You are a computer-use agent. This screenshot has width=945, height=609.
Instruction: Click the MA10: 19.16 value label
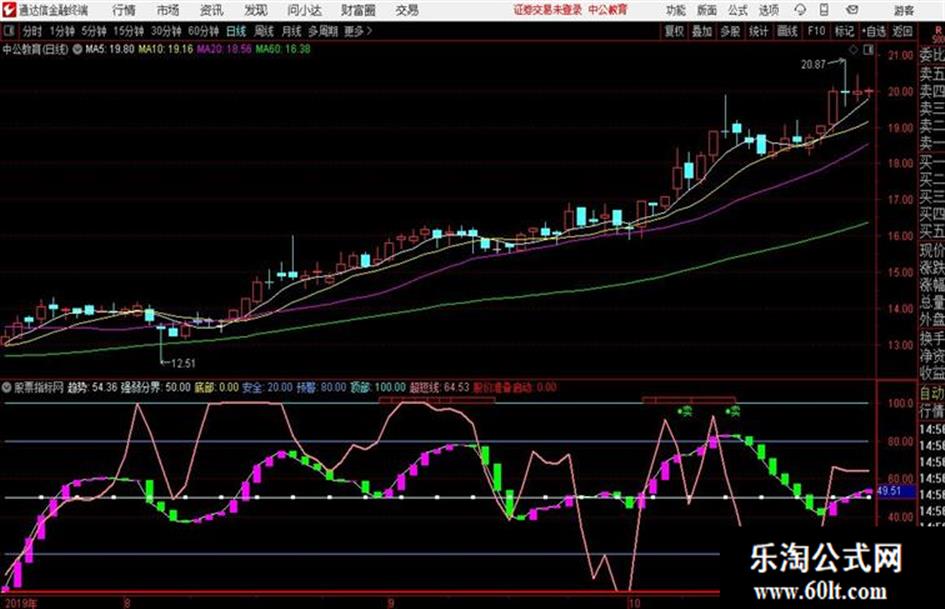(x=165, y=49)
